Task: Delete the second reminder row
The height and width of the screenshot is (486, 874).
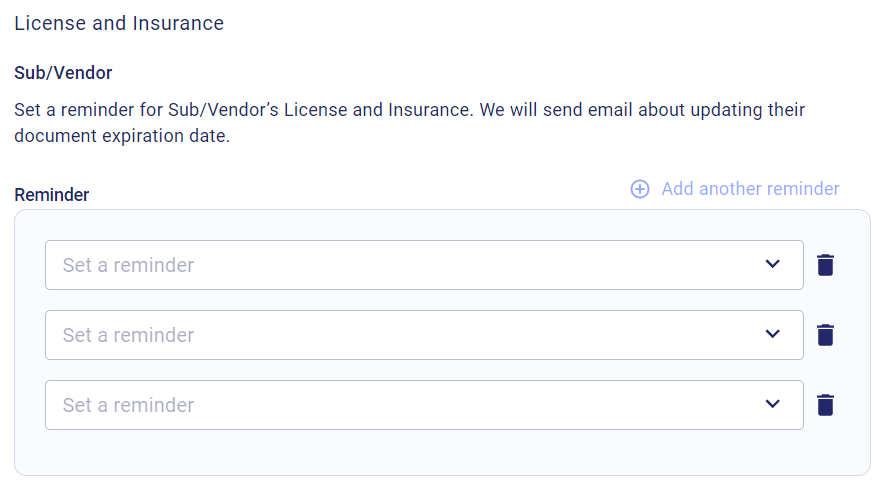Action: point(825,335)
